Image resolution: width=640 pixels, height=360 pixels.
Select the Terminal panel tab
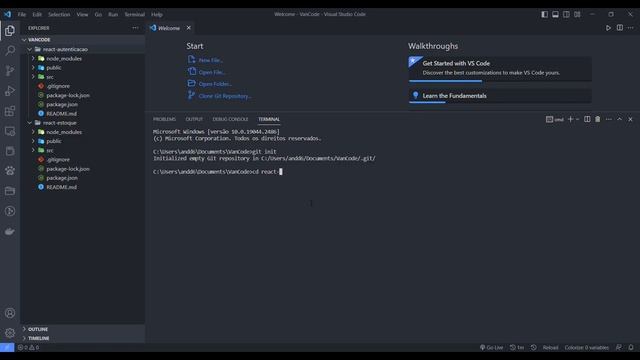click(269, 119)
